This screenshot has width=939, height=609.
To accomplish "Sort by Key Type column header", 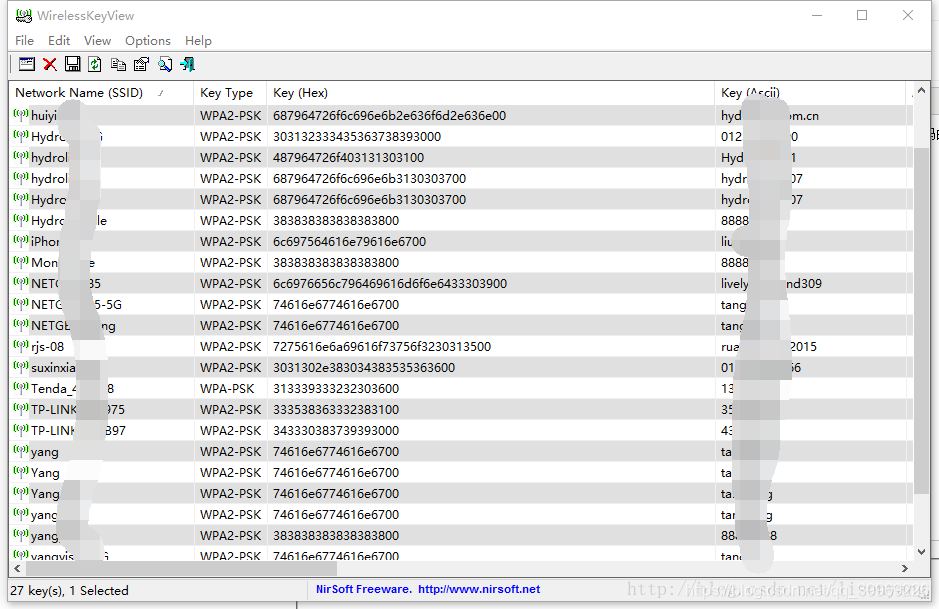I will point(230,93).
